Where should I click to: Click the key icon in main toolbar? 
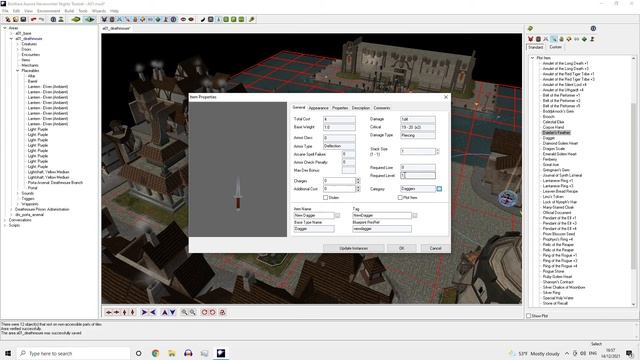[x=251, y=19]
